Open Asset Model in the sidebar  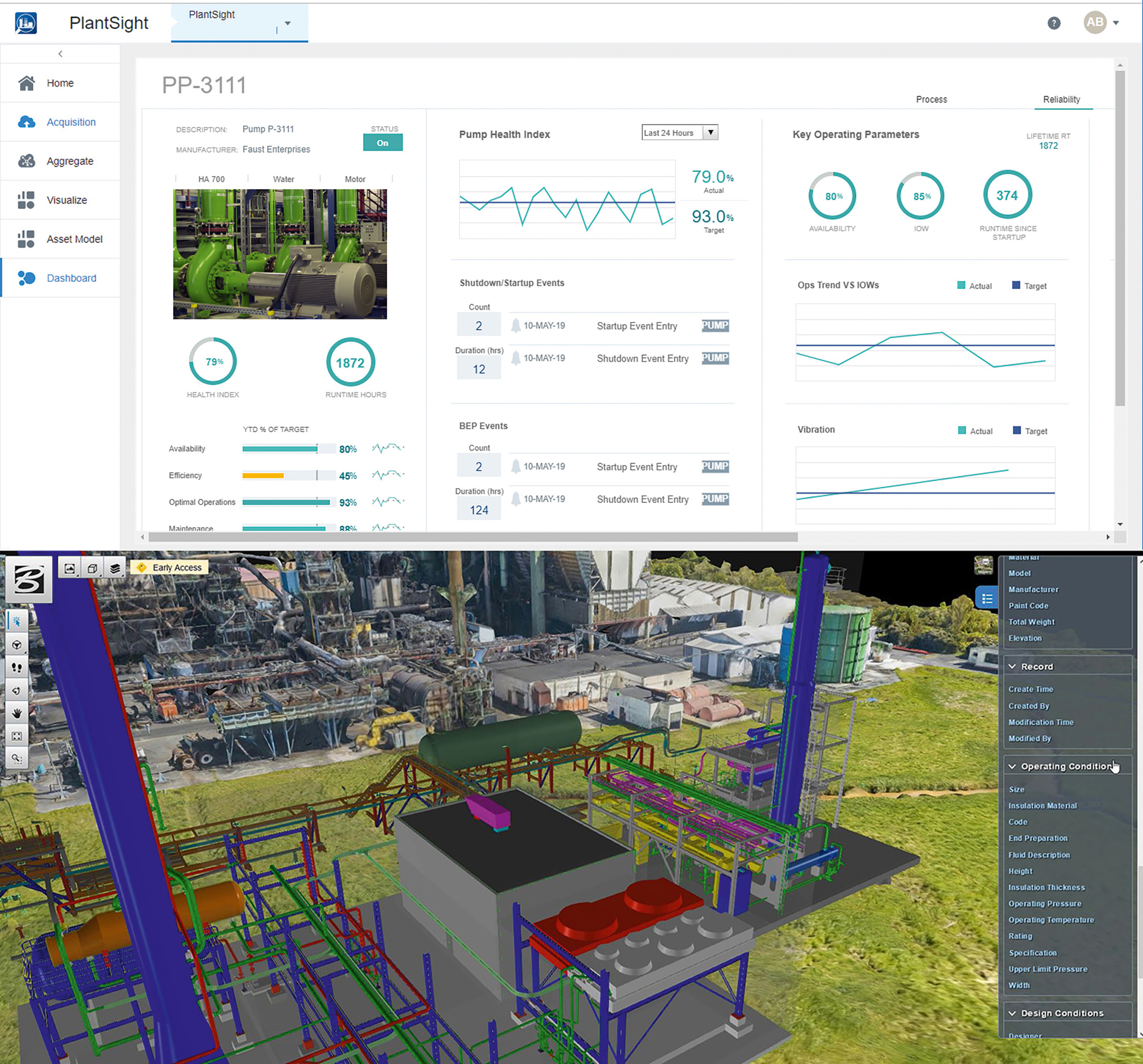tap(61, 239)
